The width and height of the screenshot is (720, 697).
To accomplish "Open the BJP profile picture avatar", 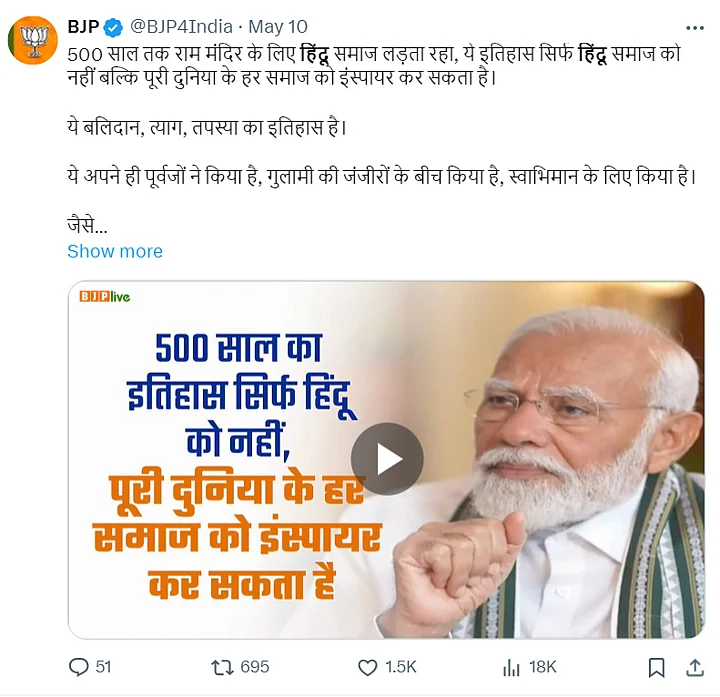I will pos(30,39).
